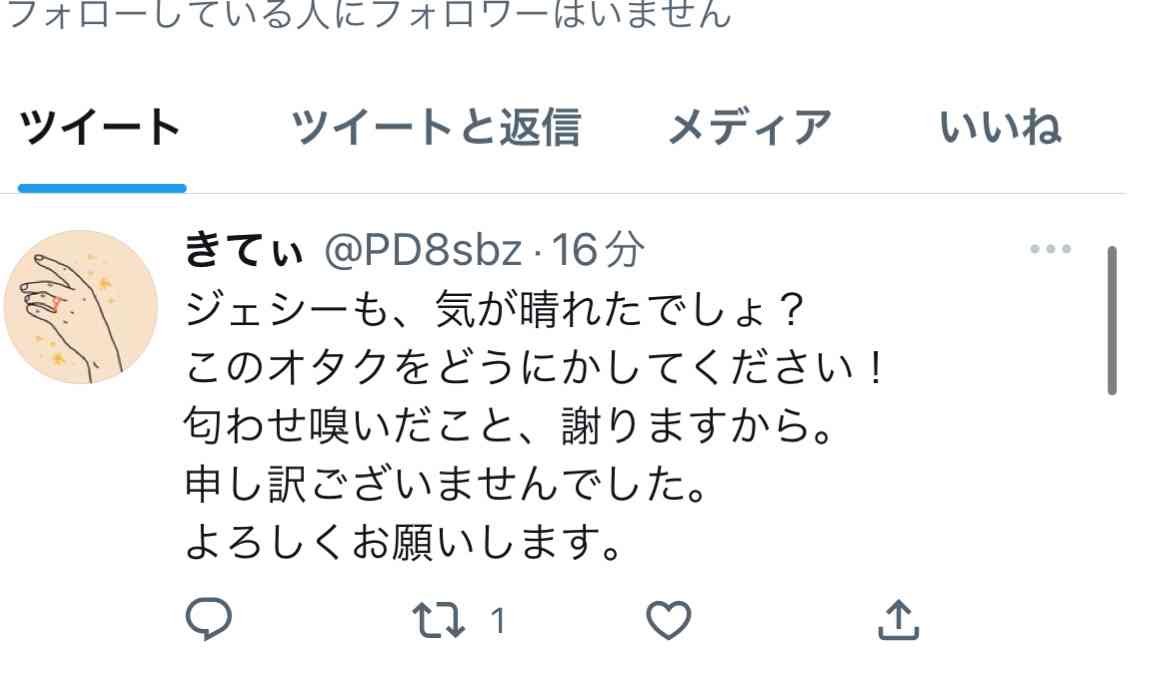Click the tweet line starting ジェシーも

point(495,309)
